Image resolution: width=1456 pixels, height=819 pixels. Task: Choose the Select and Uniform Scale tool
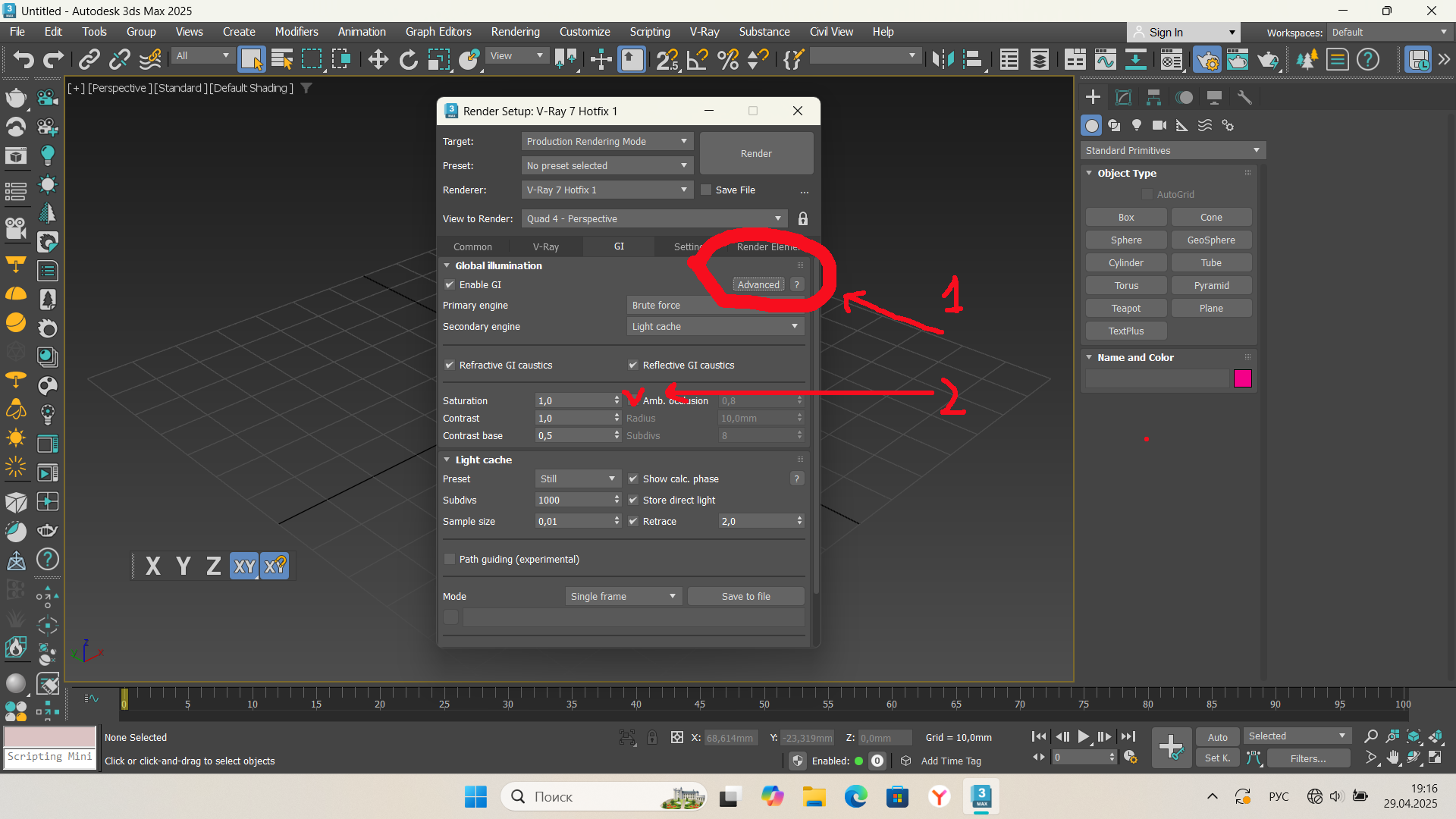pyautogui.click(x=438, y=59)
